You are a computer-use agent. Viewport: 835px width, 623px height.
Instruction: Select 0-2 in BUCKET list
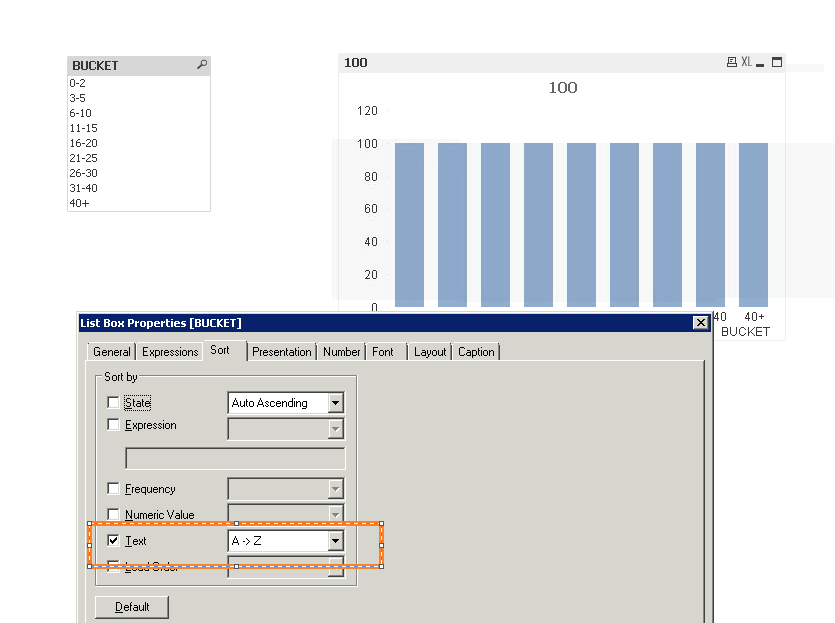138,83
